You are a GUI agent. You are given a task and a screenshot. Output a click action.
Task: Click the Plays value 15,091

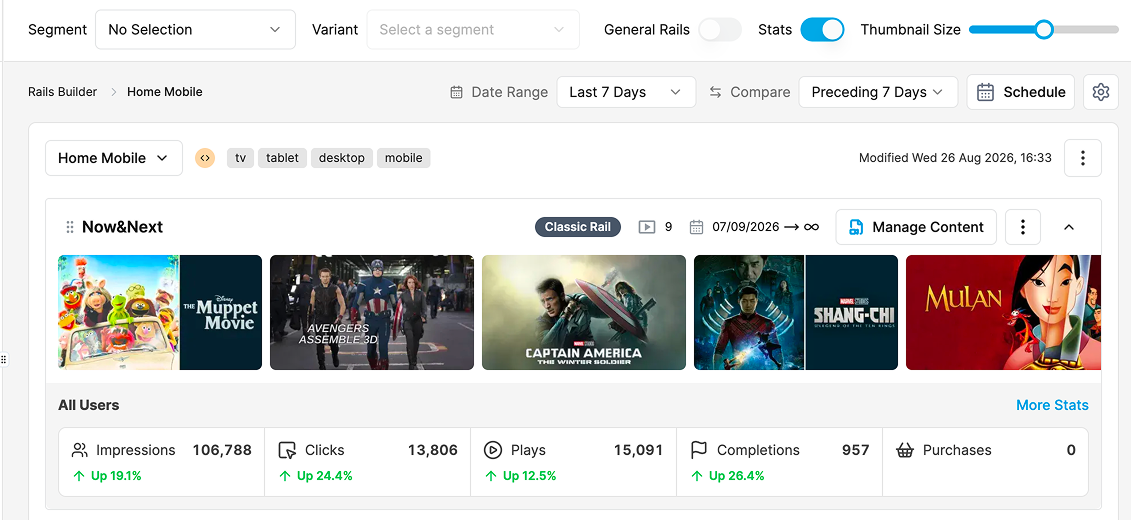pyautogui.click(x=638, y=450)
